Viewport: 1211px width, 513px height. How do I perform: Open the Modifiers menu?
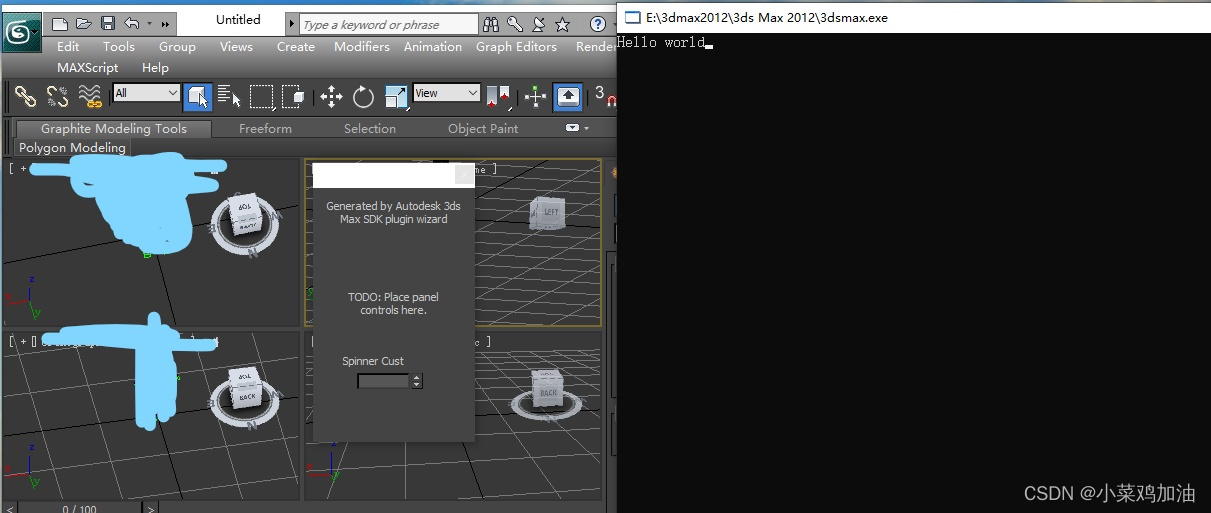(362, 46)
